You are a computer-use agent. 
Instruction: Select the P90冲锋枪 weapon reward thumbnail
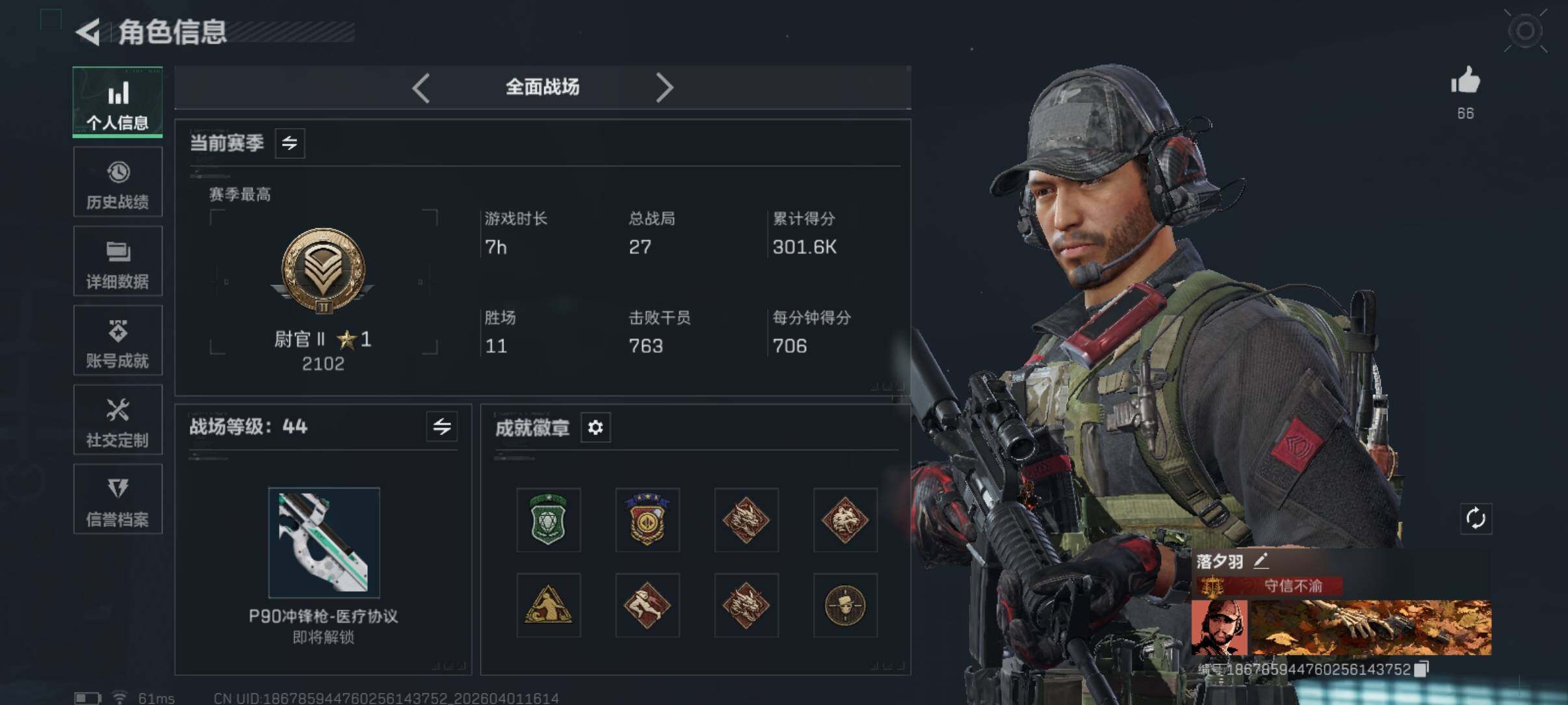point(324,542)
